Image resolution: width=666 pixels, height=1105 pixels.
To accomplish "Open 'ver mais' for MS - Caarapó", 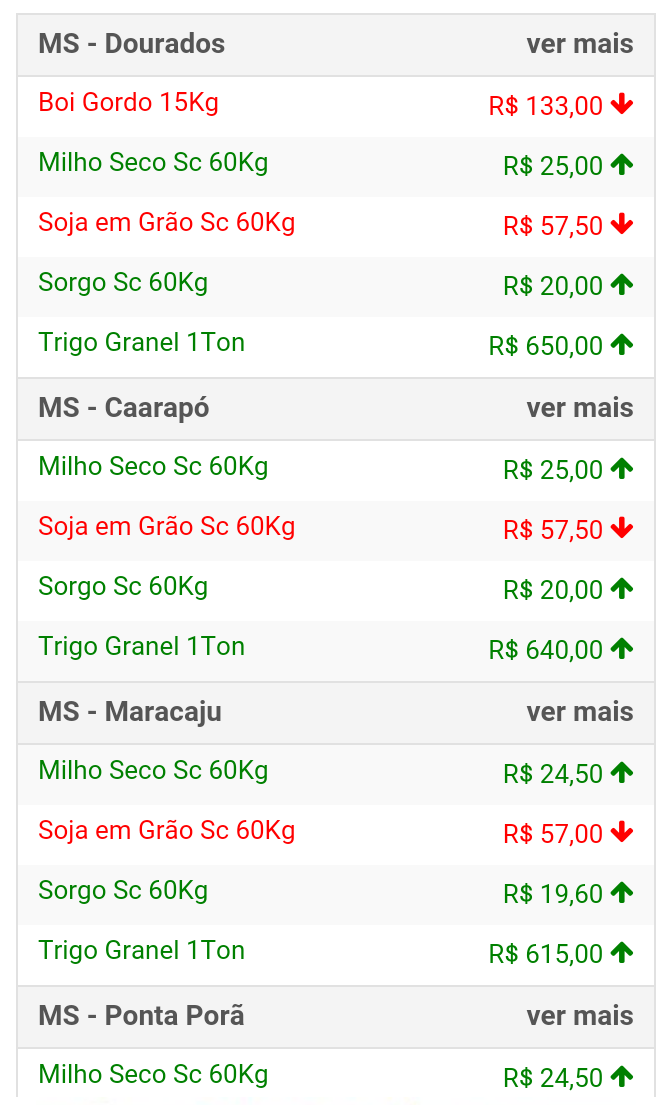I will (x=579, y=408).
